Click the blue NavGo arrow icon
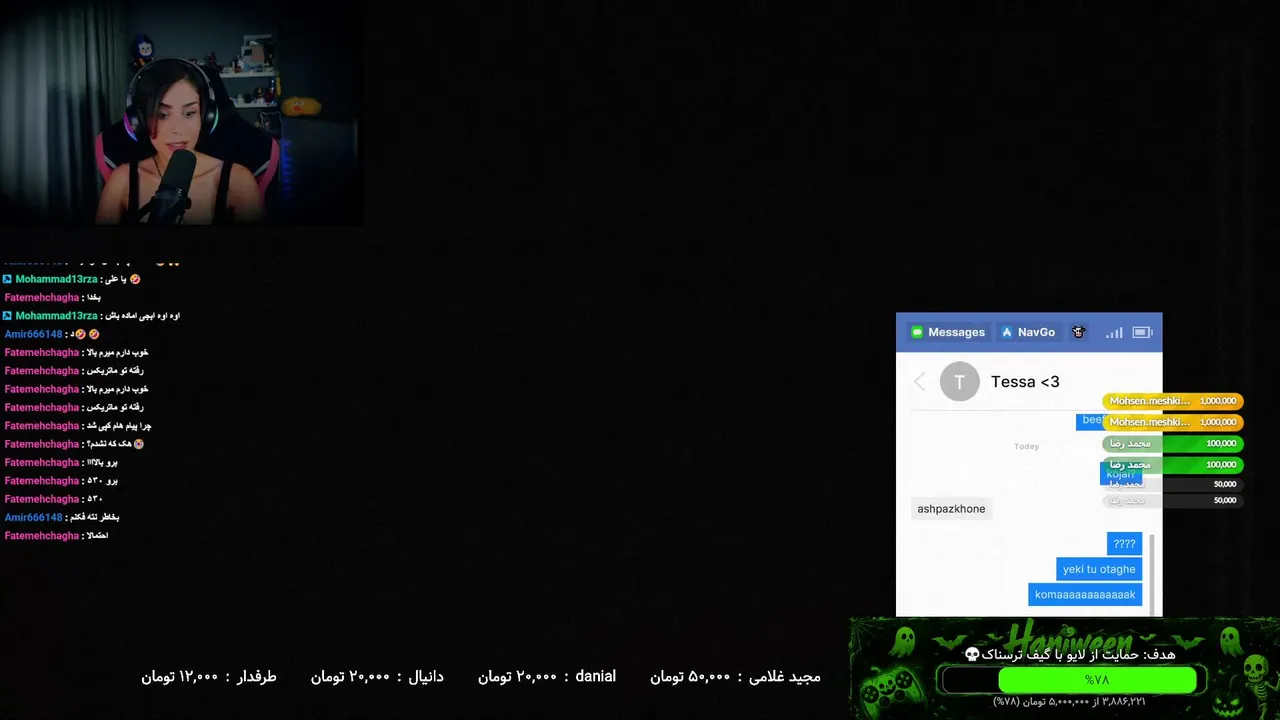Screen dimensions: 1280x720 point(1007,332)
